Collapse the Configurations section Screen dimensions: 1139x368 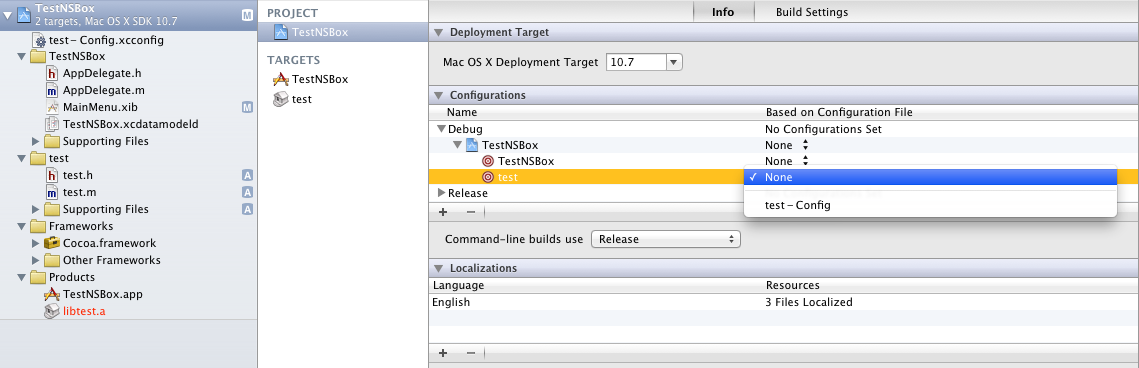tap(438, 95)
